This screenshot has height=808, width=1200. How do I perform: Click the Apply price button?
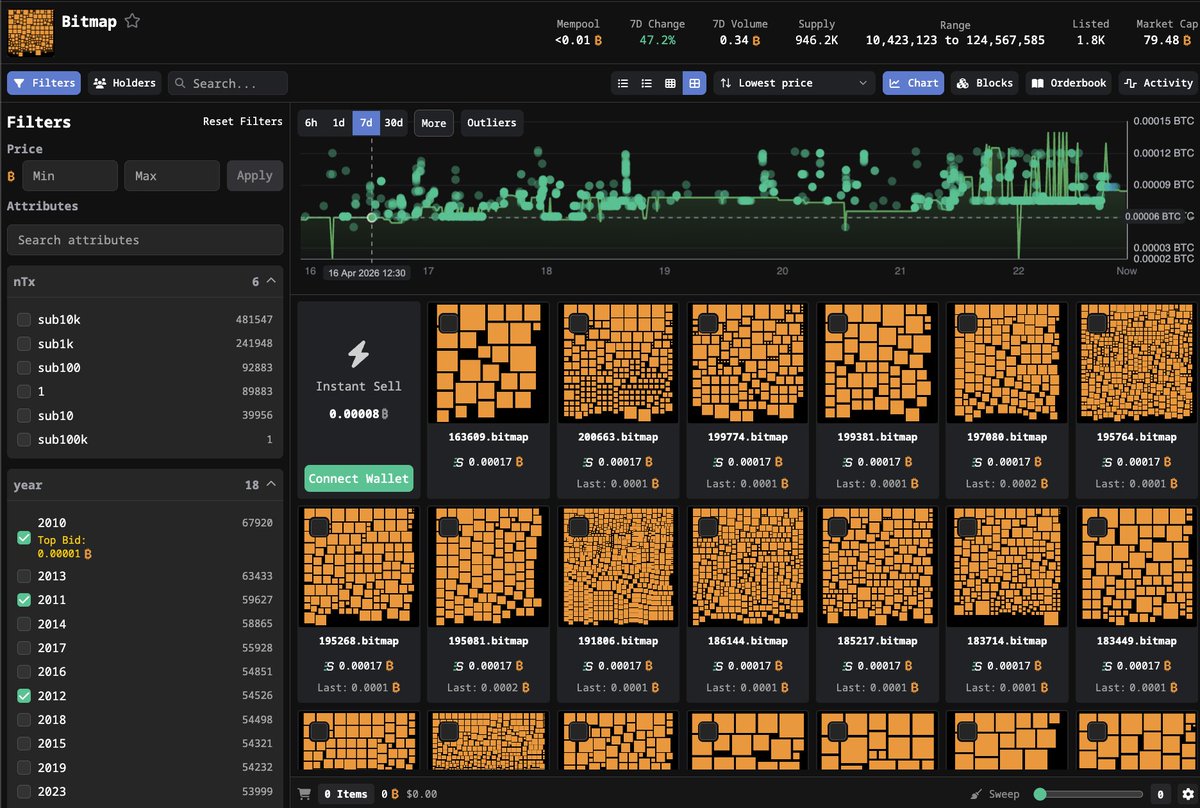255,176
